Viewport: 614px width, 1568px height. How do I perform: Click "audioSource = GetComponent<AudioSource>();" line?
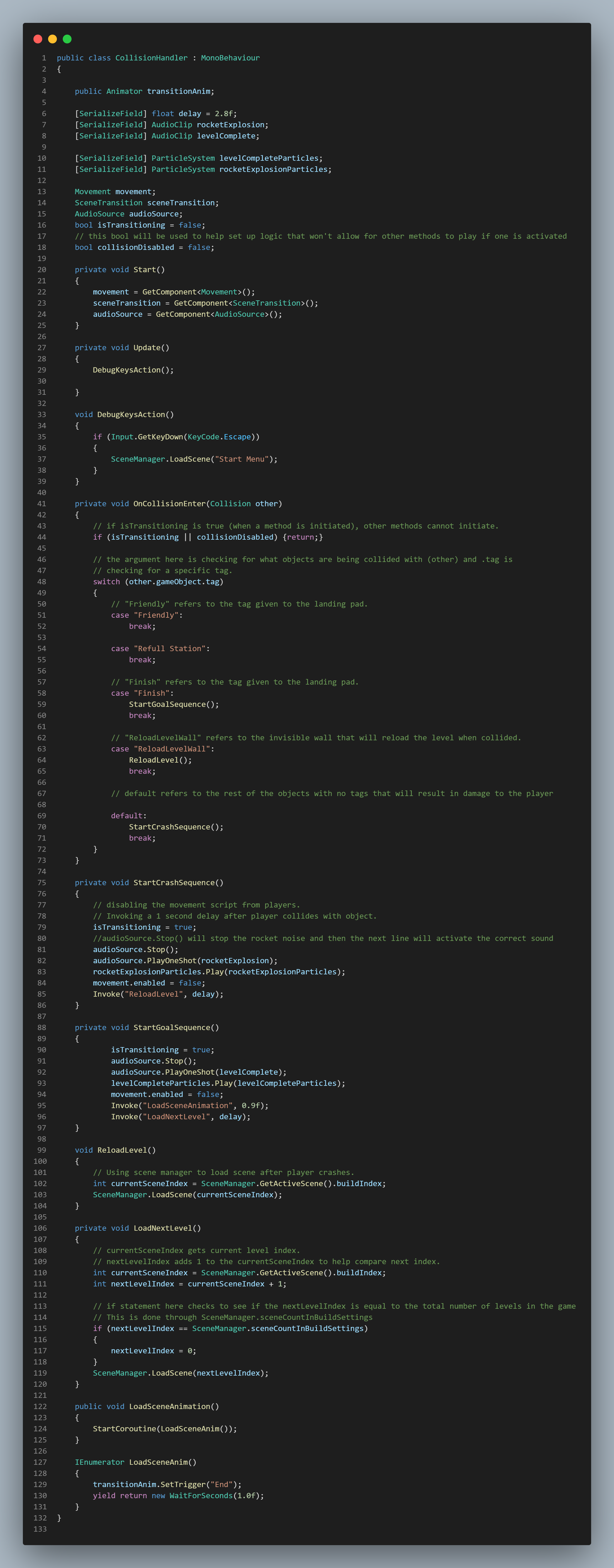pyautogui.click(x=187, y=314)
